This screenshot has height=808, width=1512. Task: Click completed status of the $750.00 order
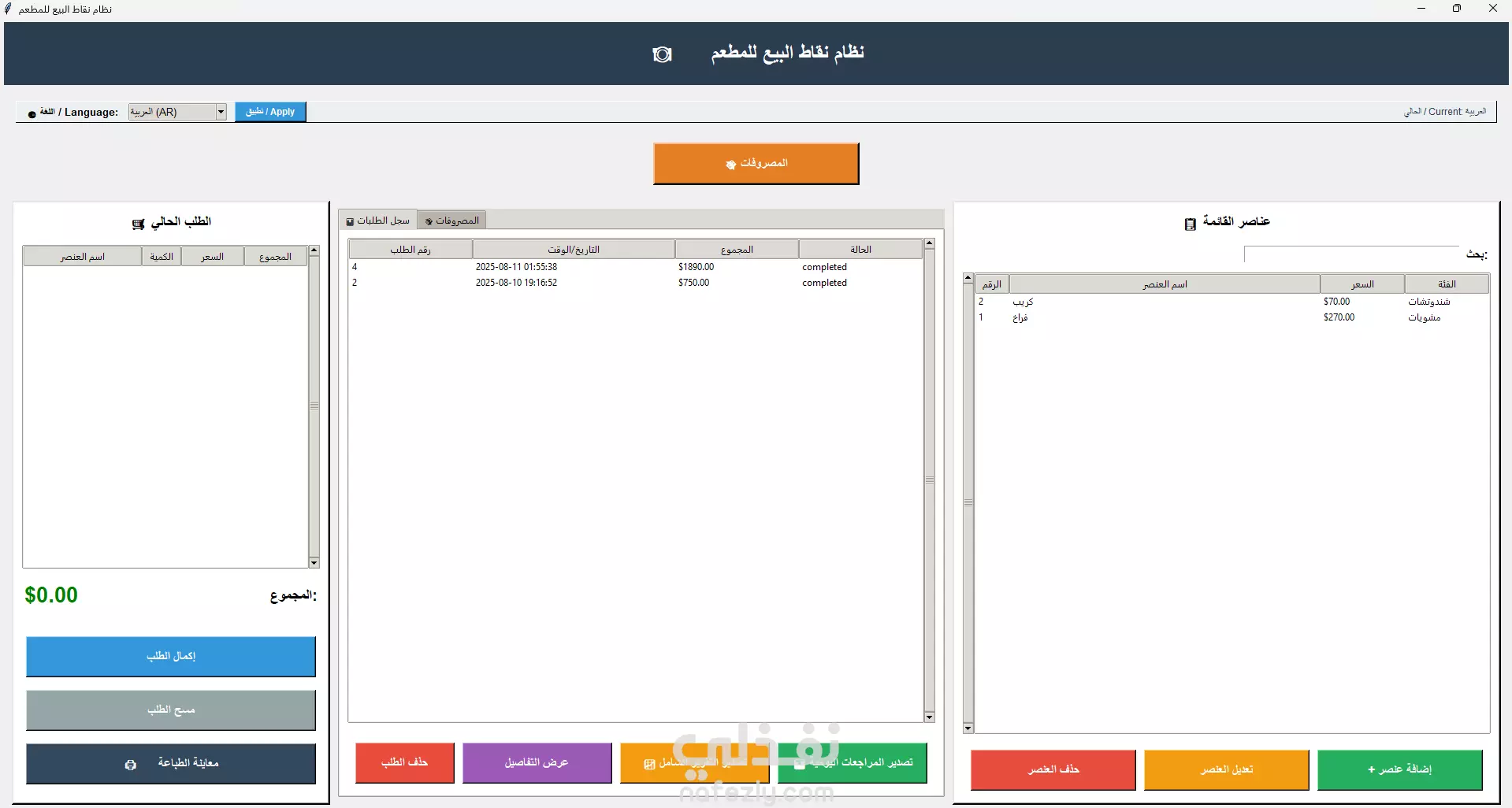pyautogui.click(x=824, y=283)
